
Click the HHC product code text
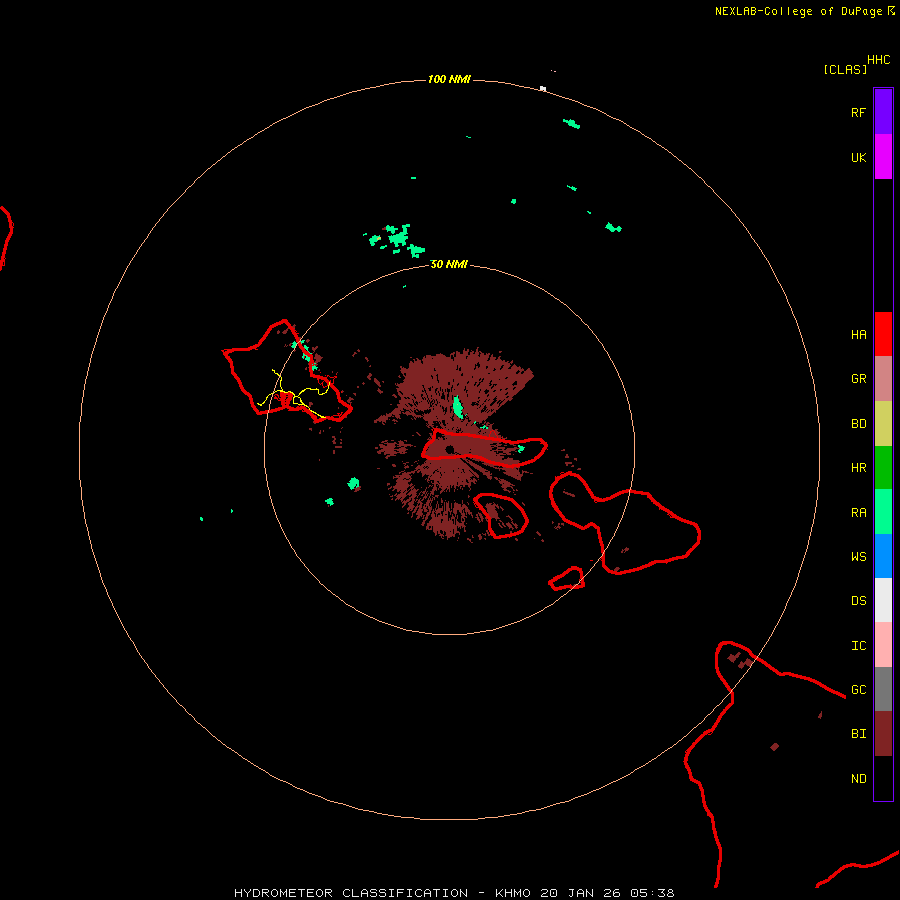point(878,60)
